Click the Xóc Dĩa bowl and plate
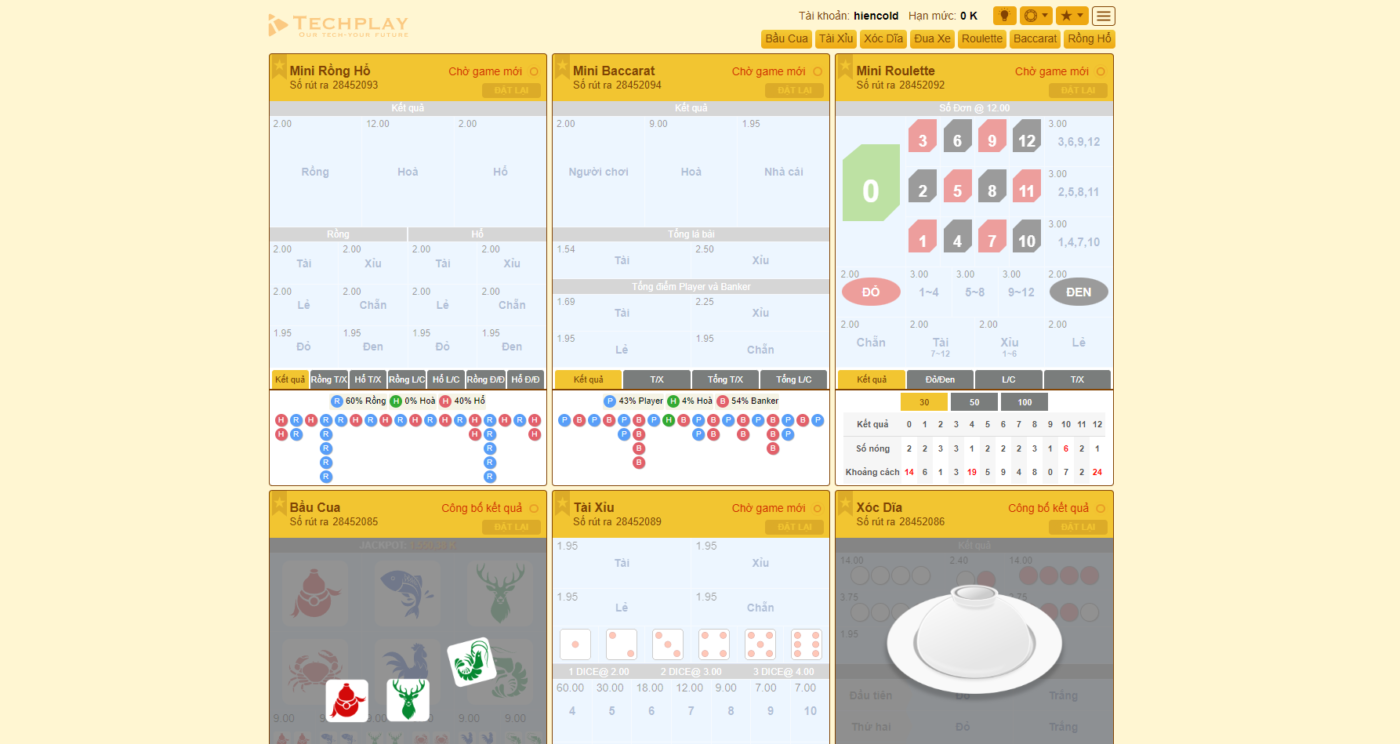 click(x=974, y=639)
